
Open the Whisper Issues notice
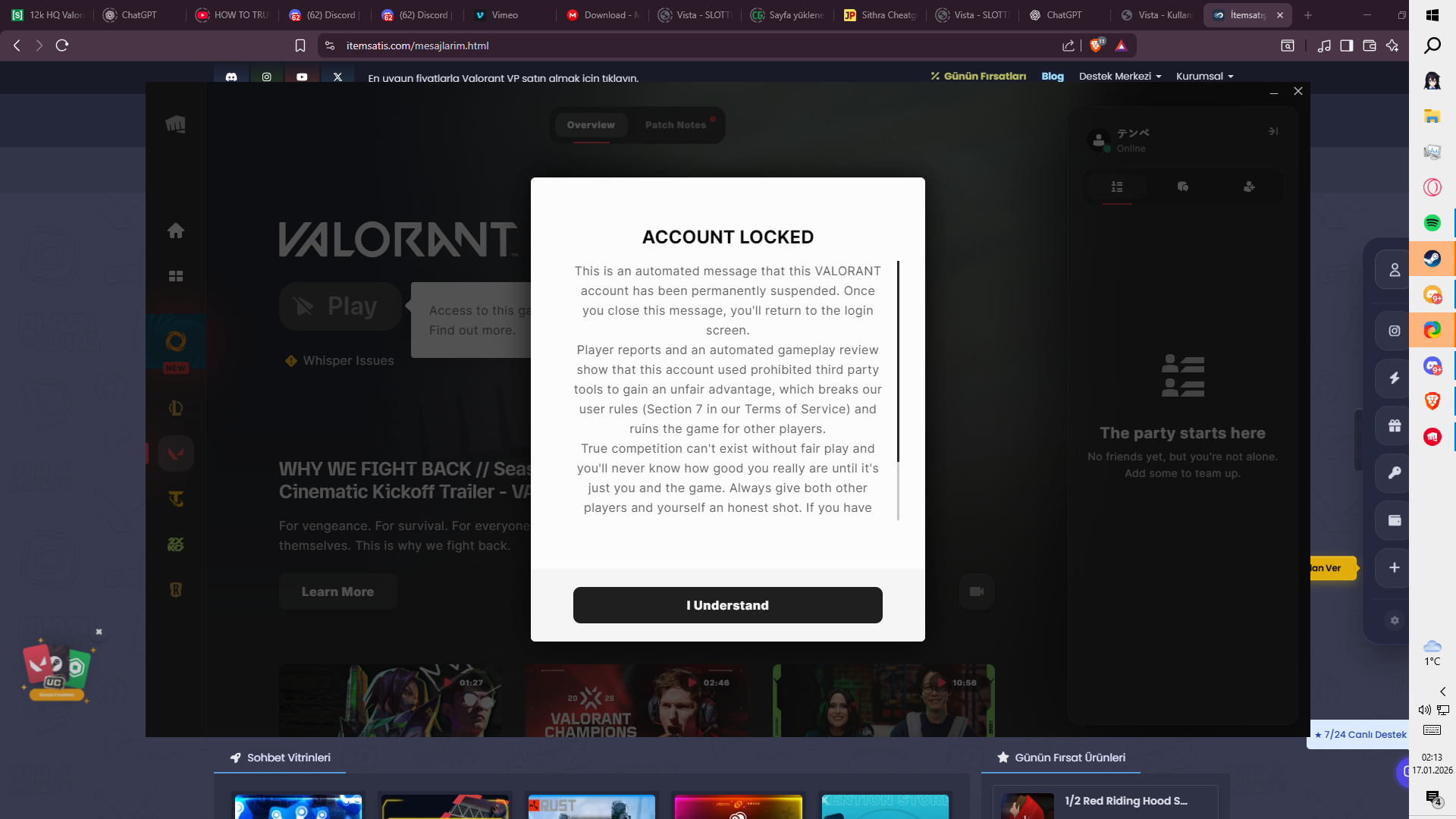pos(340,361)
